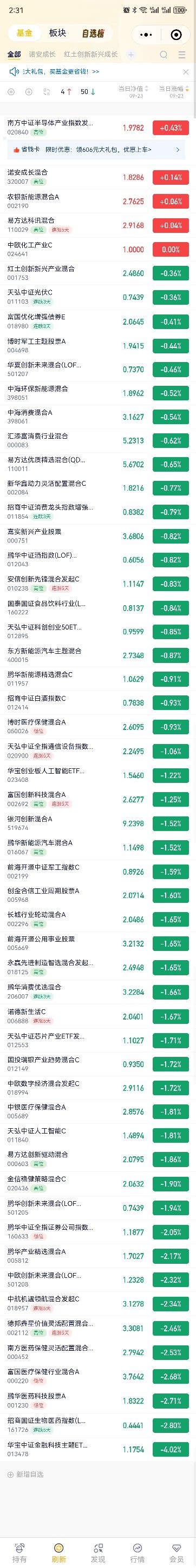Open the hamburger list menu icon
Viewport: 196px width, 1568px height.
pos(181,55)
